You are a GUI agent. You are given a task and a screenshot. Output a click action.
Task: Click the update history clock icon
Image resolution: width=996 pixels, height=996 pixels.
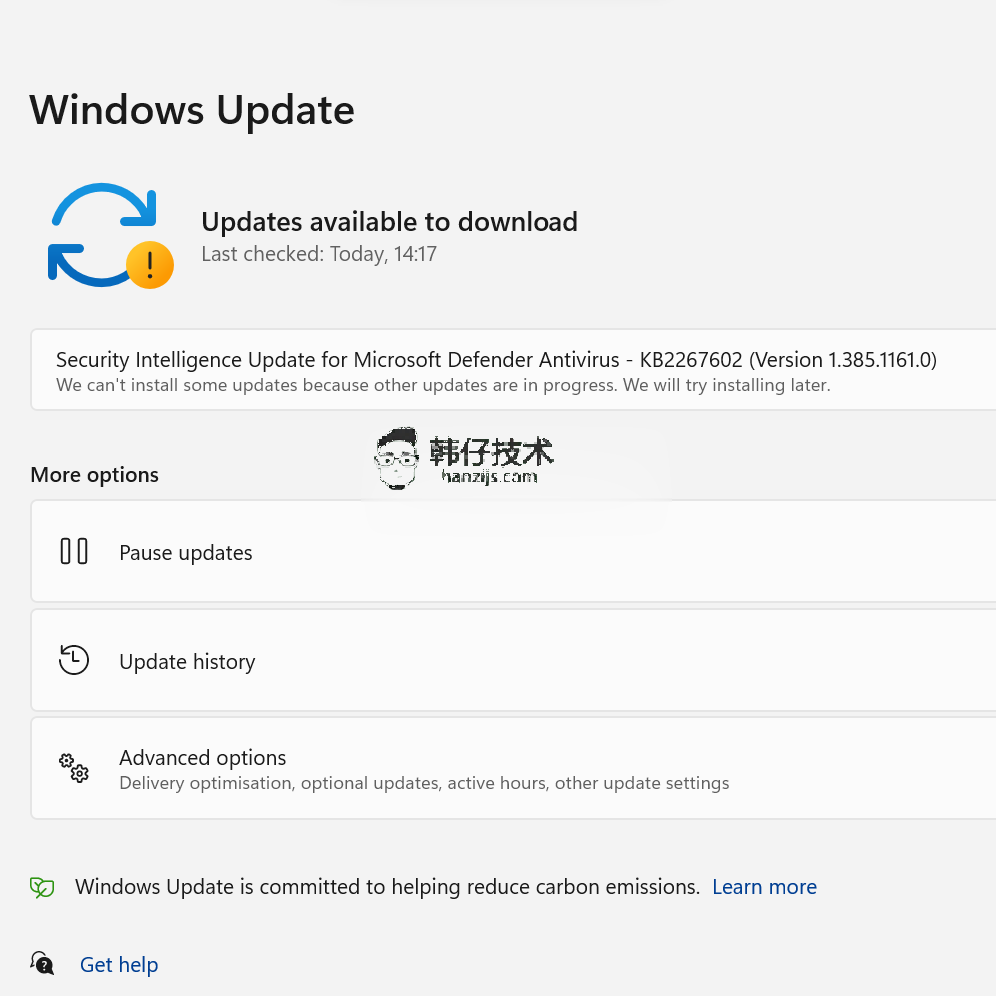point(74,659)
